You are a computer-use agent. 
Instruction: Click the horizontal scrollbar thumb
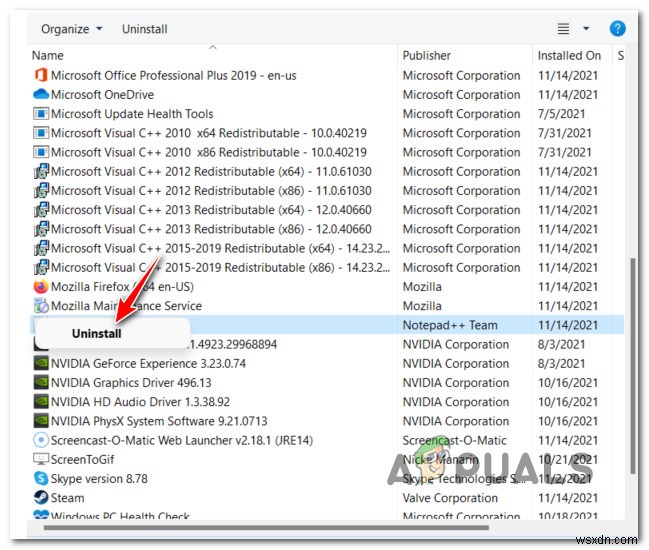(266, 528)
